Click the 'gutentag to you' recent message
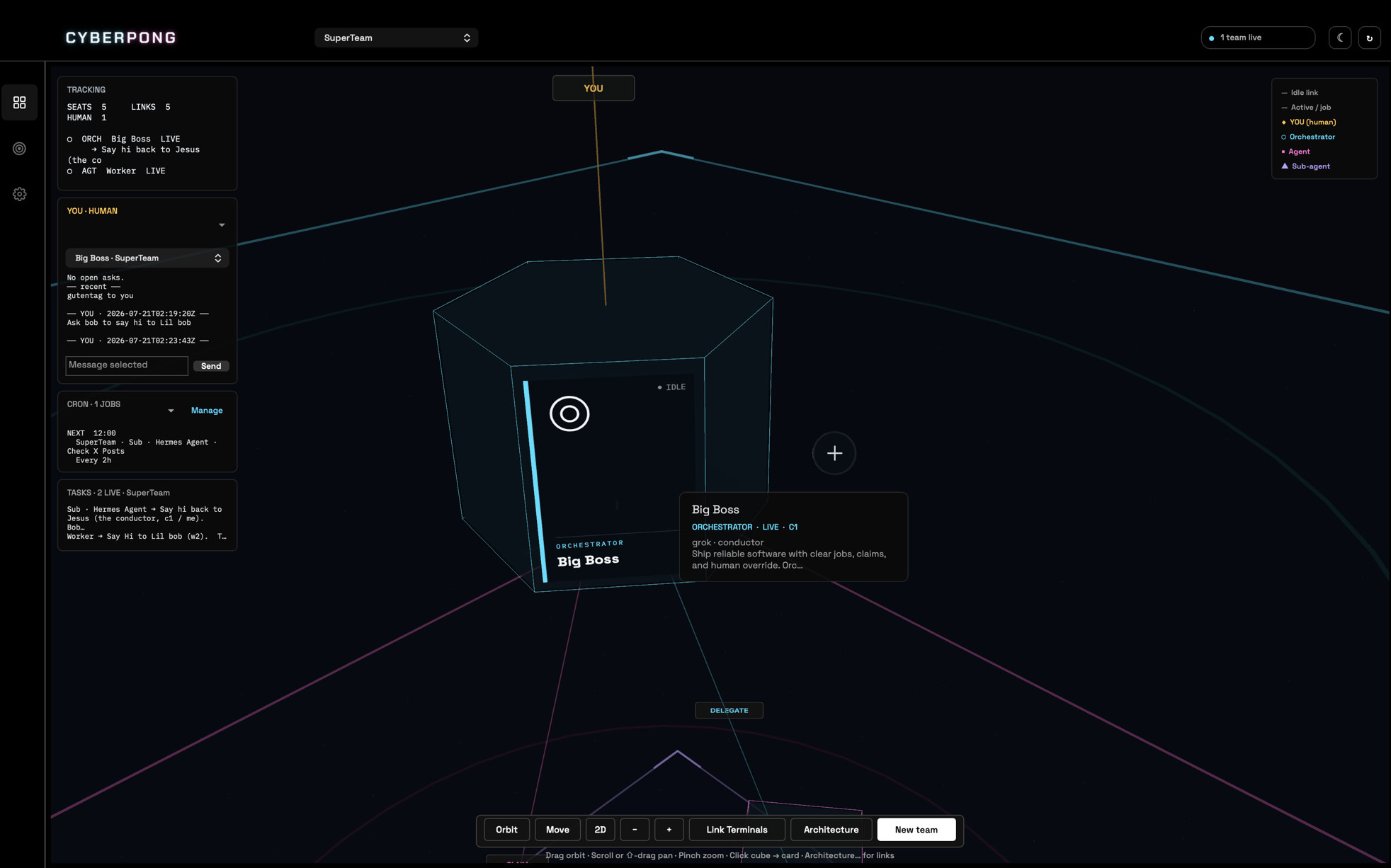This screenshot has width=1391, height=868. [x=100, y=296]
